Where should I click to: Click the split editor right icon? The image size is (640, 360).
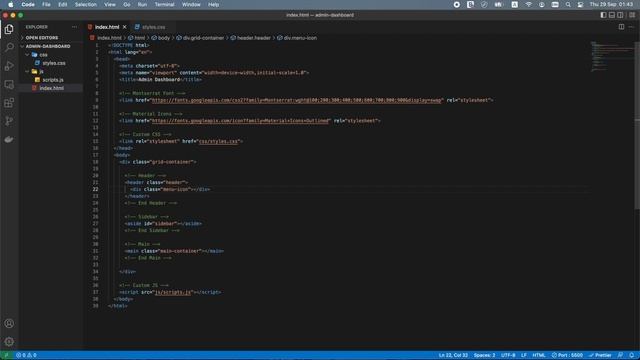[x=621, y=27]
